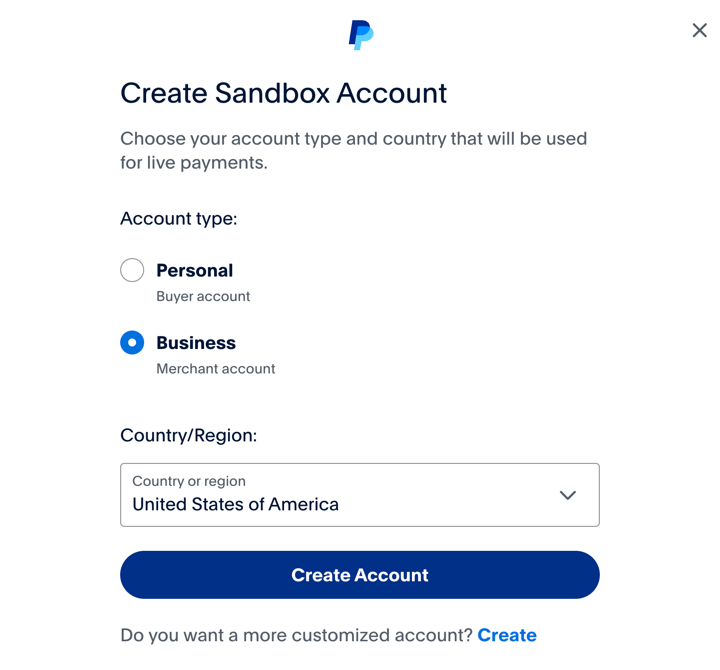Click the white space between the Business option and Country/Region label

coord(360,401)
